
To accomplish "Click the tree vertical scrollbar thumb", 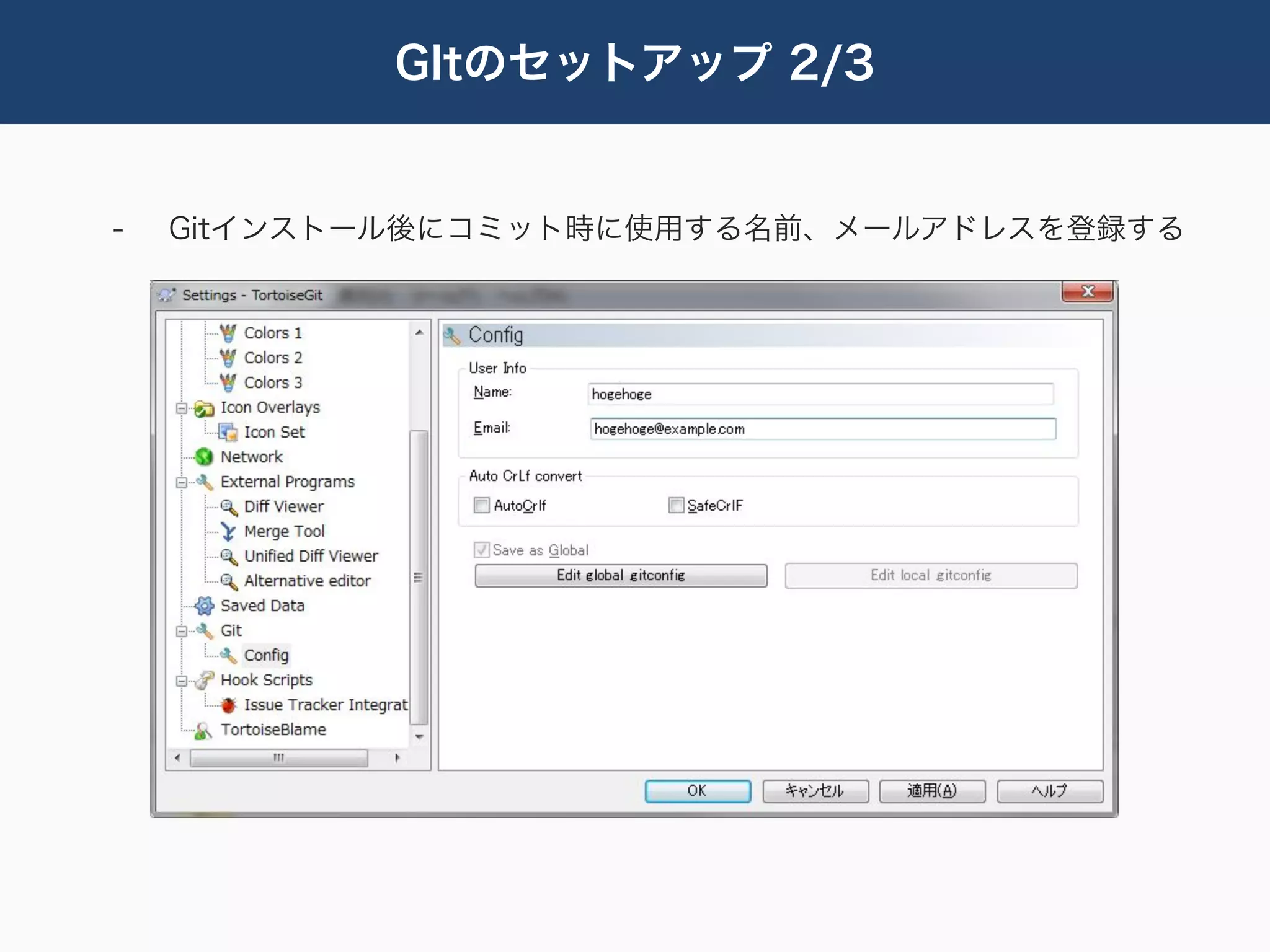I will point(419,577).
